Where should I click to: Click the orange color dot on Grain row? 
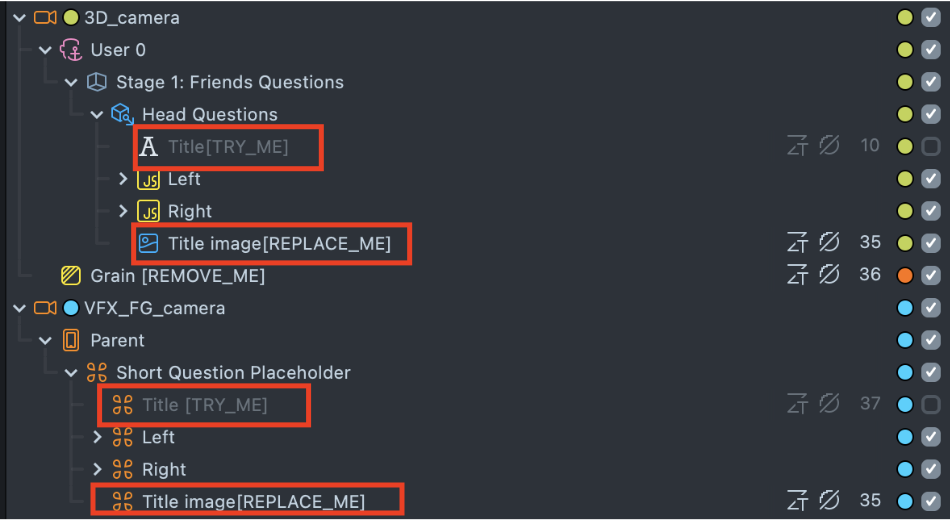tap(905, 275)
